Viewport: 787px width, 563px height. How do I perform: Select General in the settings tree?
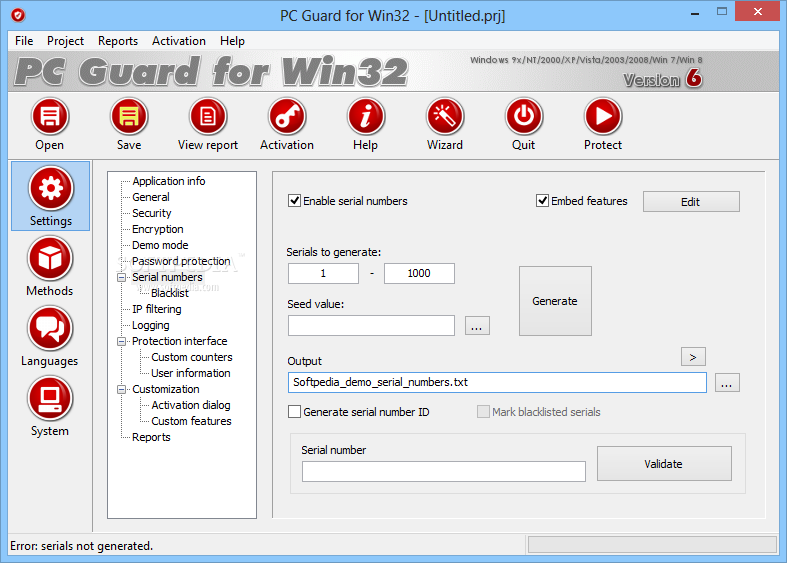click(x=151, y=197)
